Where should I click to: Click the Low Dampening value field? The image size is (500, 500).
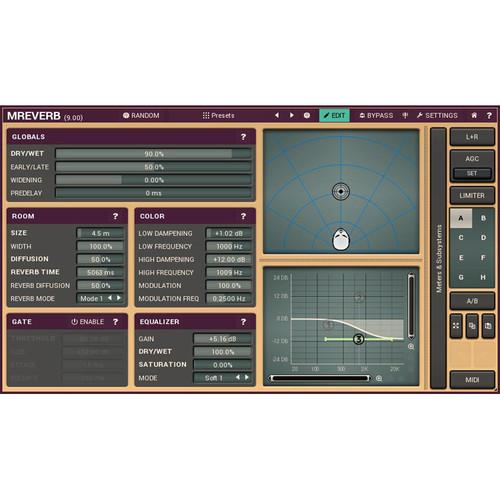[229, 233]
